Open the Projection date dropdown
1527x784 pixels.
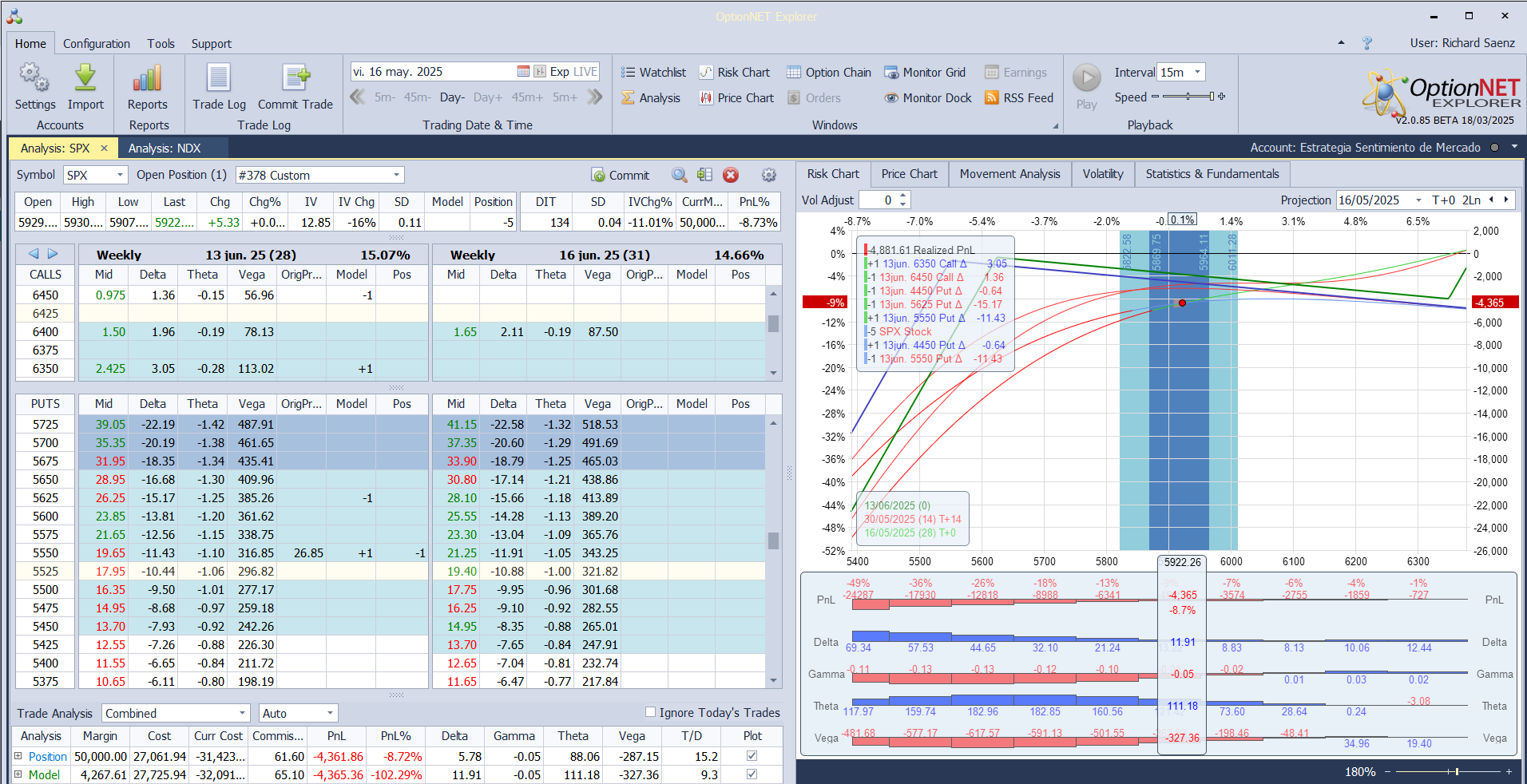1418,200
